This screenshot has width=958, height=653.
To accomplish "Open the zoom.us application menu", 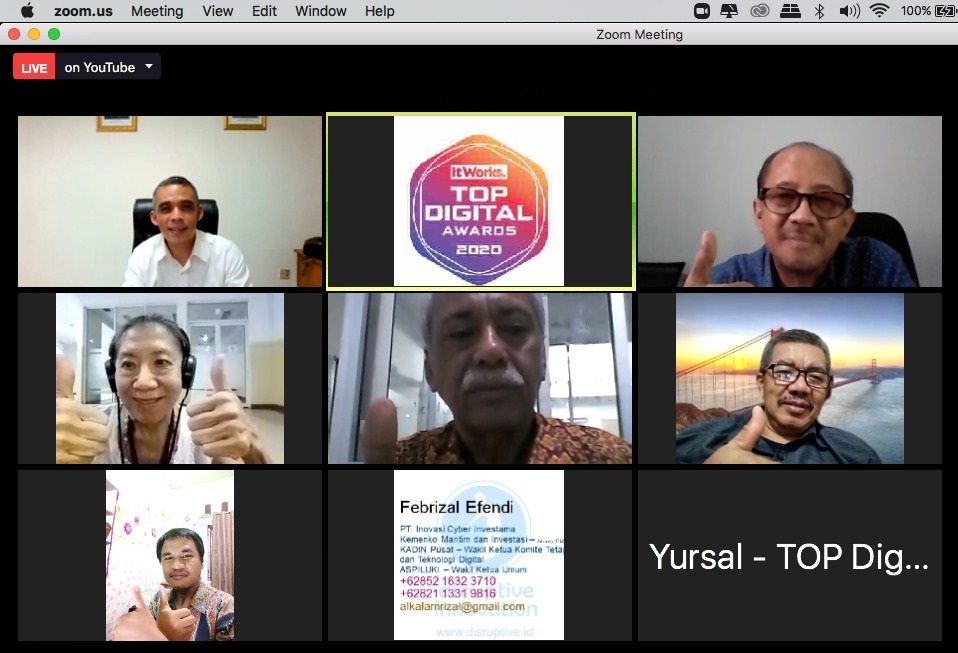I will 83,11.
